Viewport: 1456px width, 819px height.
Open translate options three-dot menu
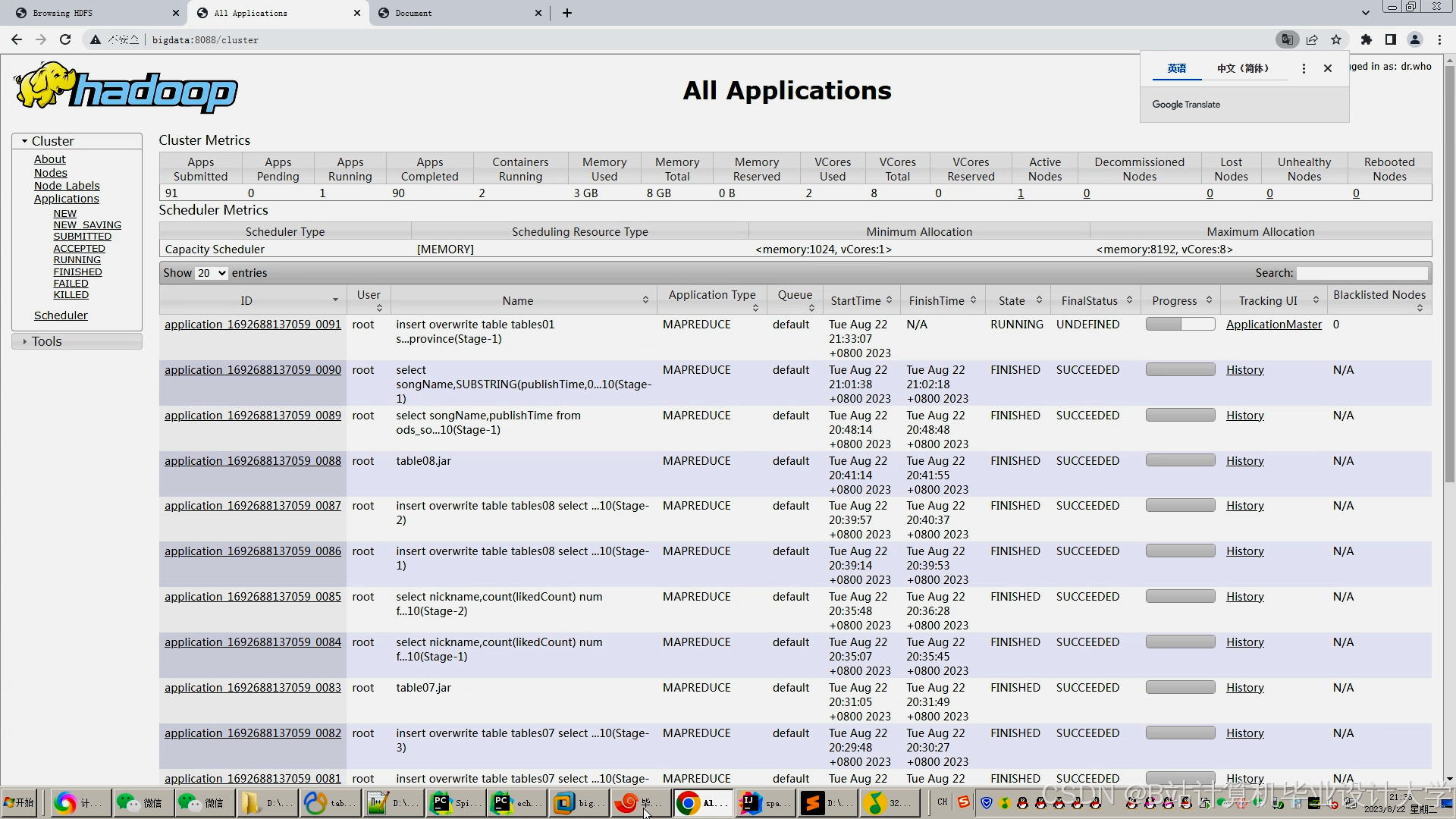1304,68
